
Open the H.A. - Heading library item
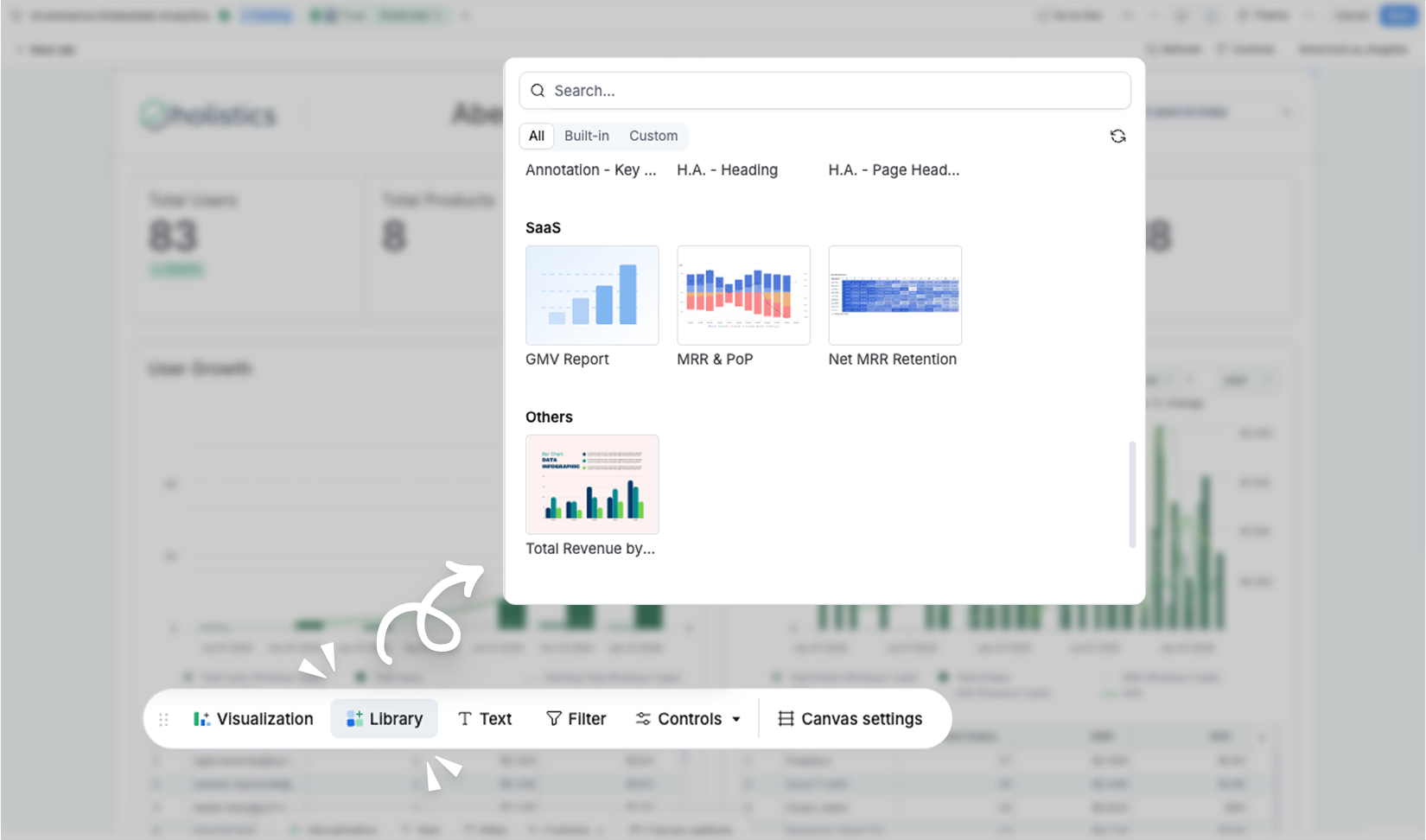[727, 169]
